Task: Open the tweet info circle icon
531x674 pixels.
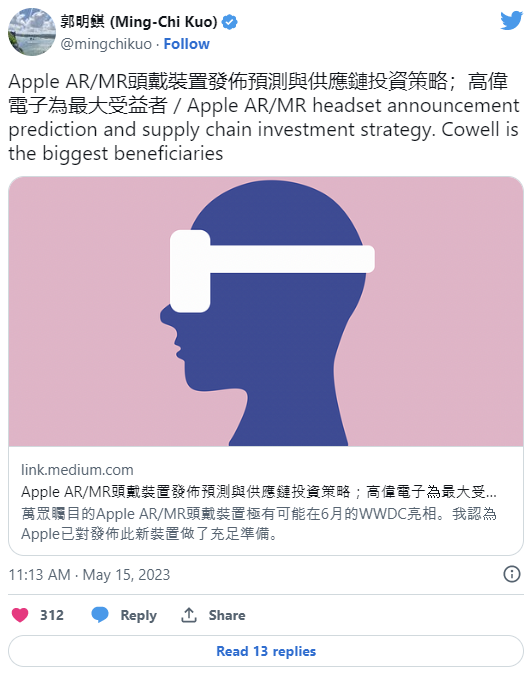Action: coord(512,574)
